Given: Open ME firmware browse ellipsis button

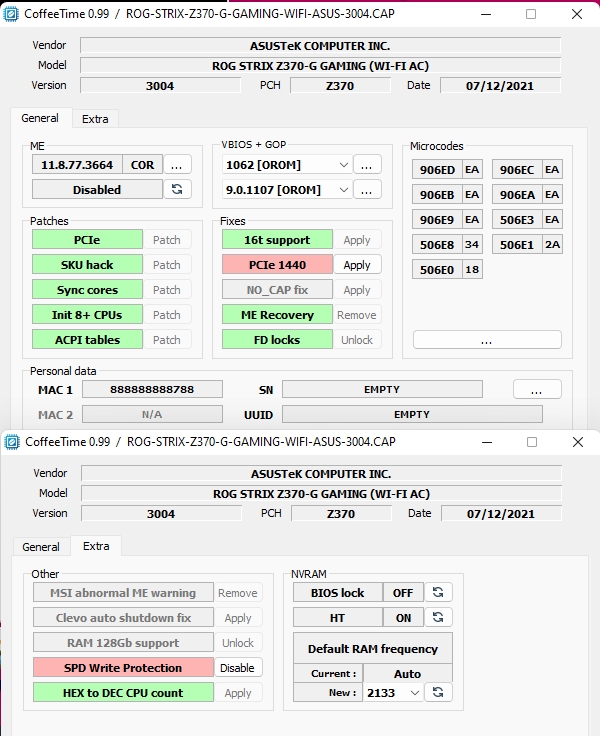Looking at the screenshot, I should [x=177, y=165].
